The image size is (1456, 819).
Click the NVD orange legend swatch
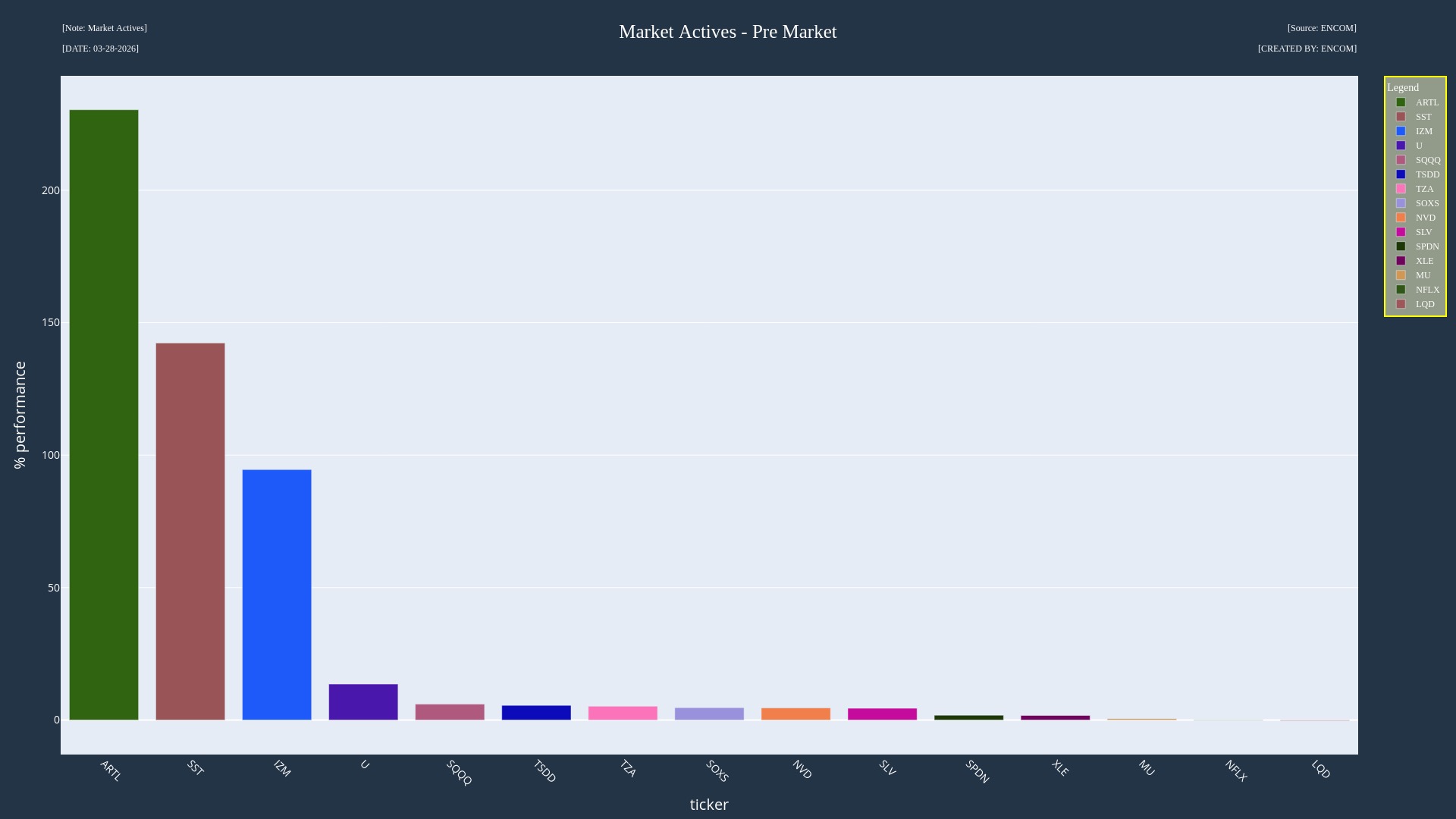point(1401,218)
